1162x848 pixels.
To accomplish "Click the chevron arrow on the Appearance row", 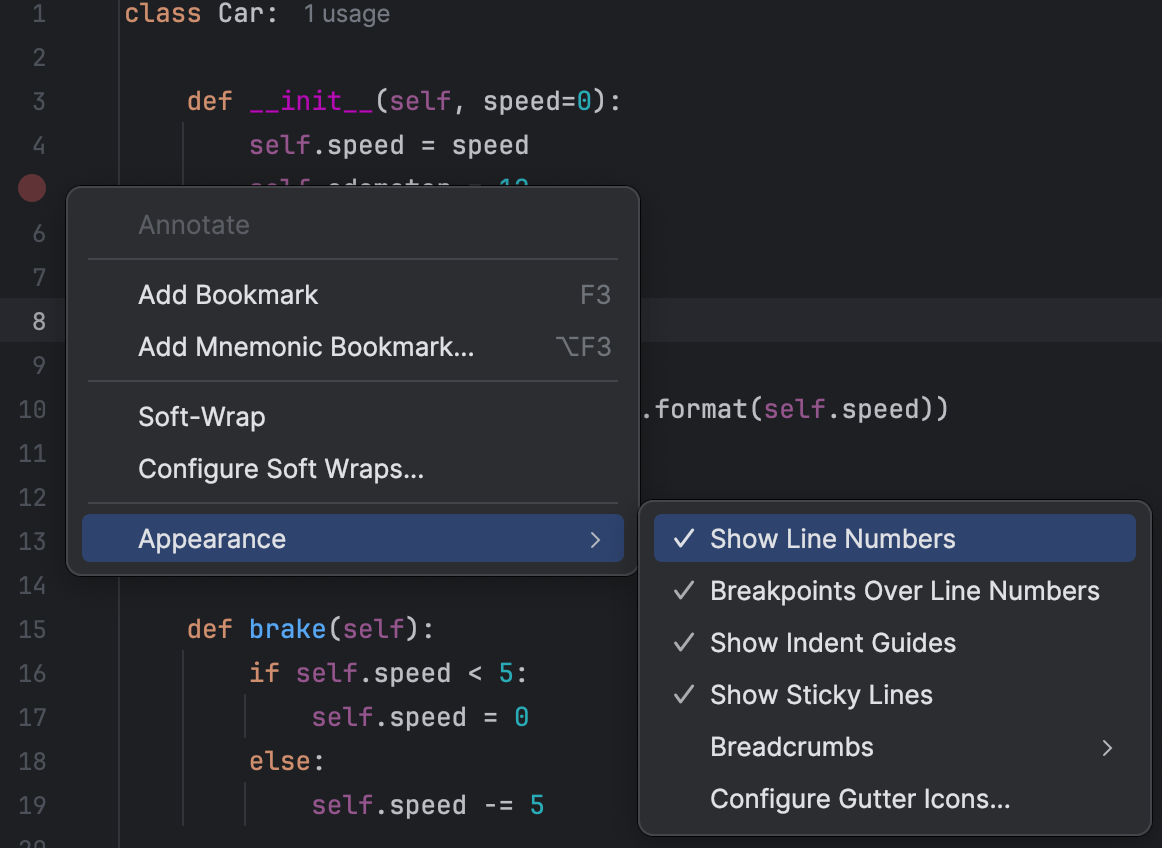I will coord(596,538).
